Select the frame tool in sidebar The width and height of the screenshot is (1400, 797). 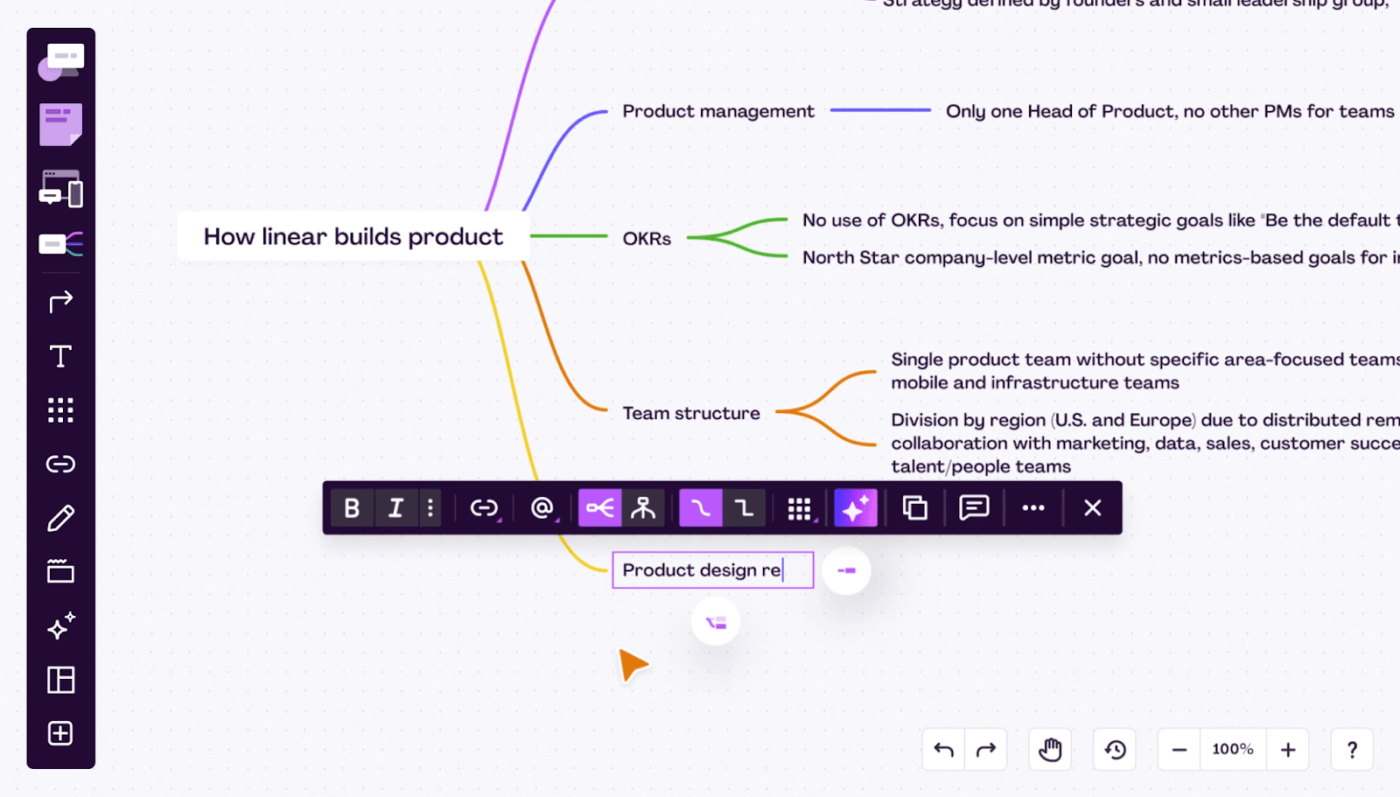[x=61, y=572]
